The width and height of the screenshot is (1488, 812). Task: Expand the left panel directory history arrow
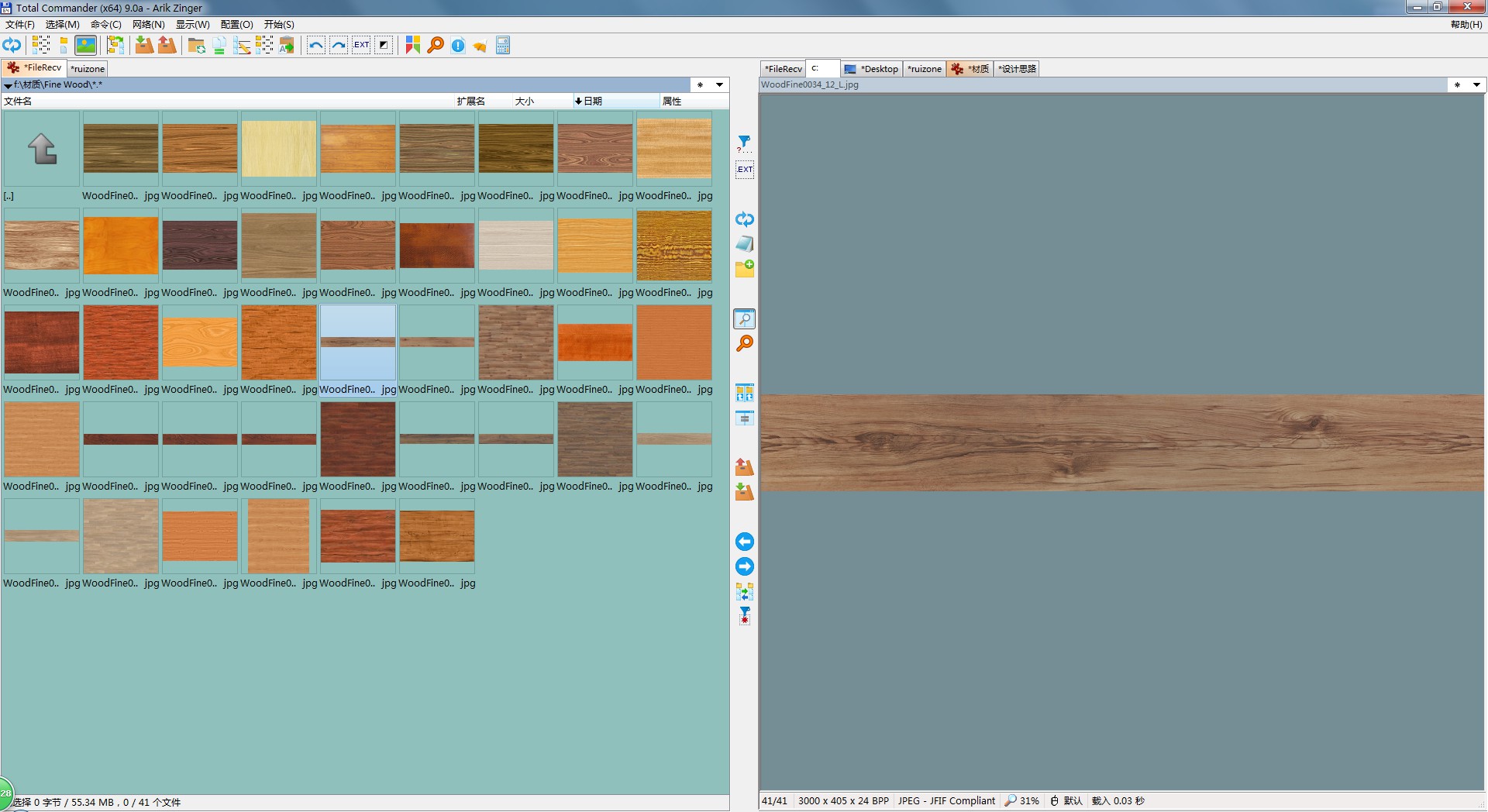pos(719,85)
